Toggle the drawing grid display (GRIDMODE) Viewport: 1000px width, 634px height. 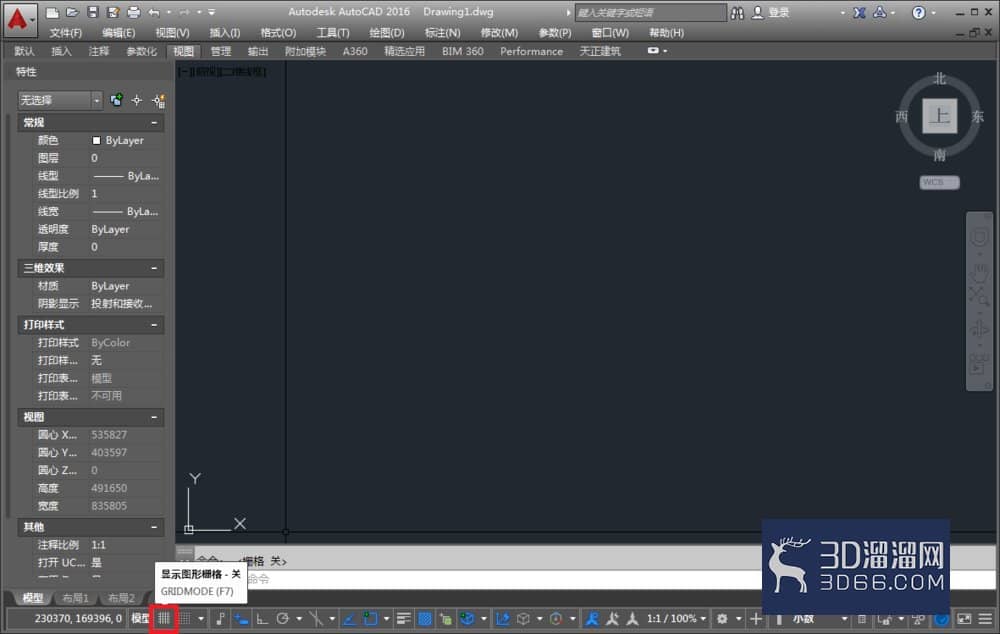(164, 619)
